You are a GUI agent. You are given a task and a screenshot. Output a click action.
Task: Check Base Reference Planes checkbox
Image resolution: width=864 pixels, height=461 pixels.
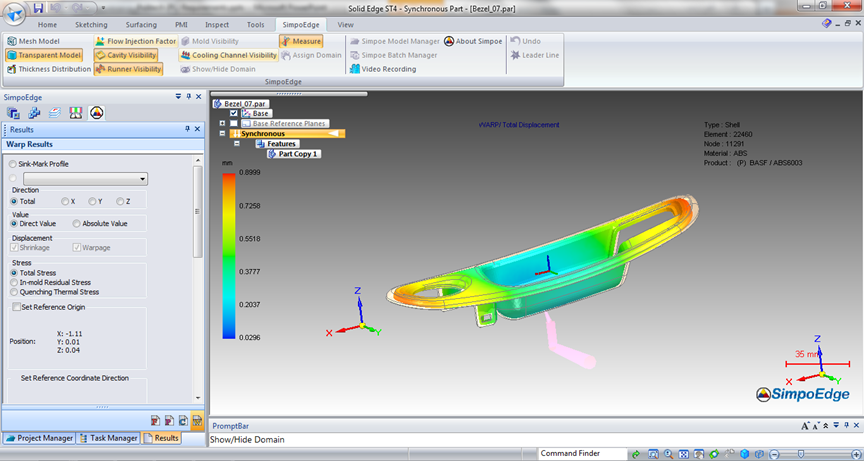[234, 124]
